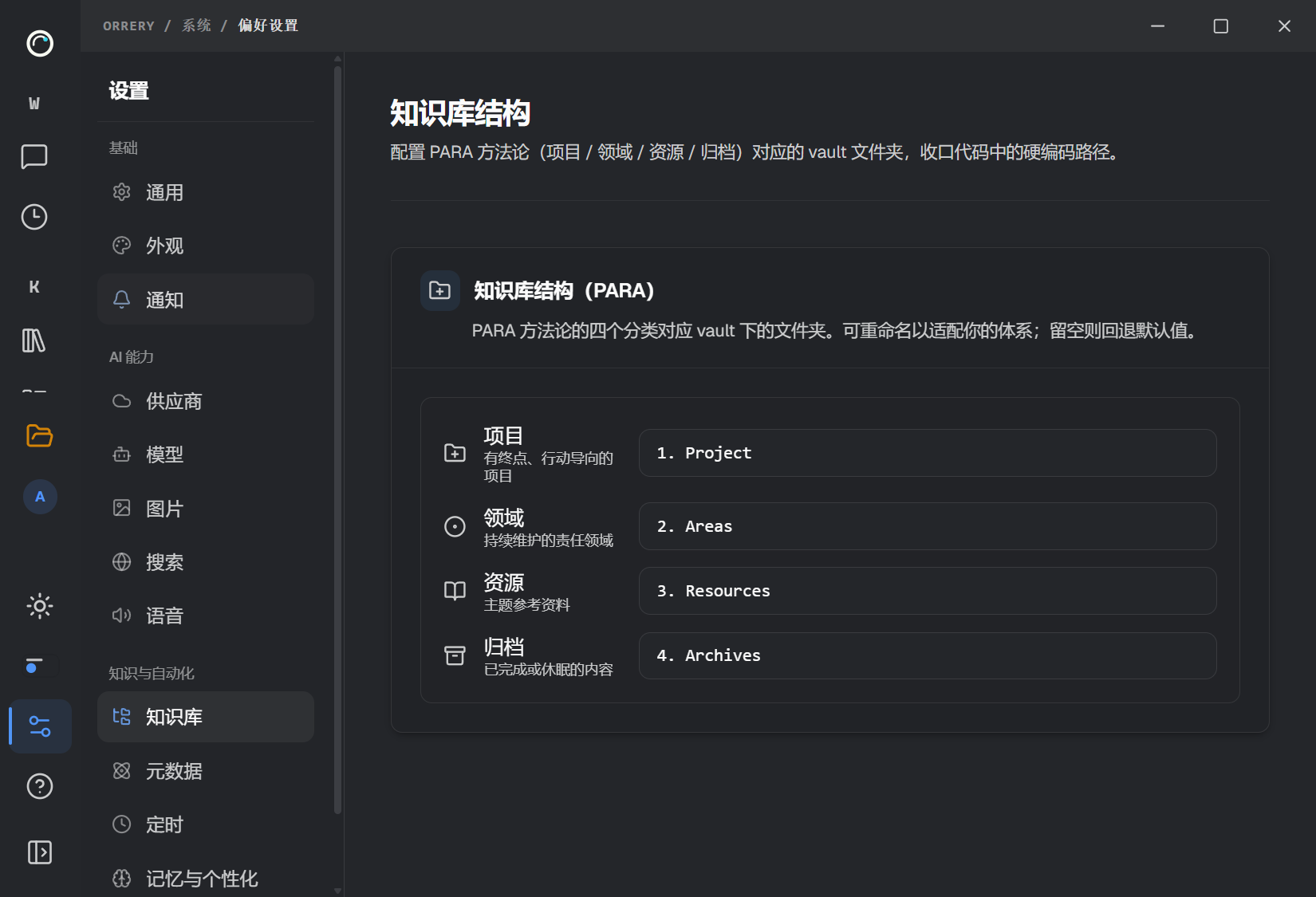The width and height of the screenshot is (1316, 897).
Task: Click the 设置 panel heading
Action: [x=129, y=91]
